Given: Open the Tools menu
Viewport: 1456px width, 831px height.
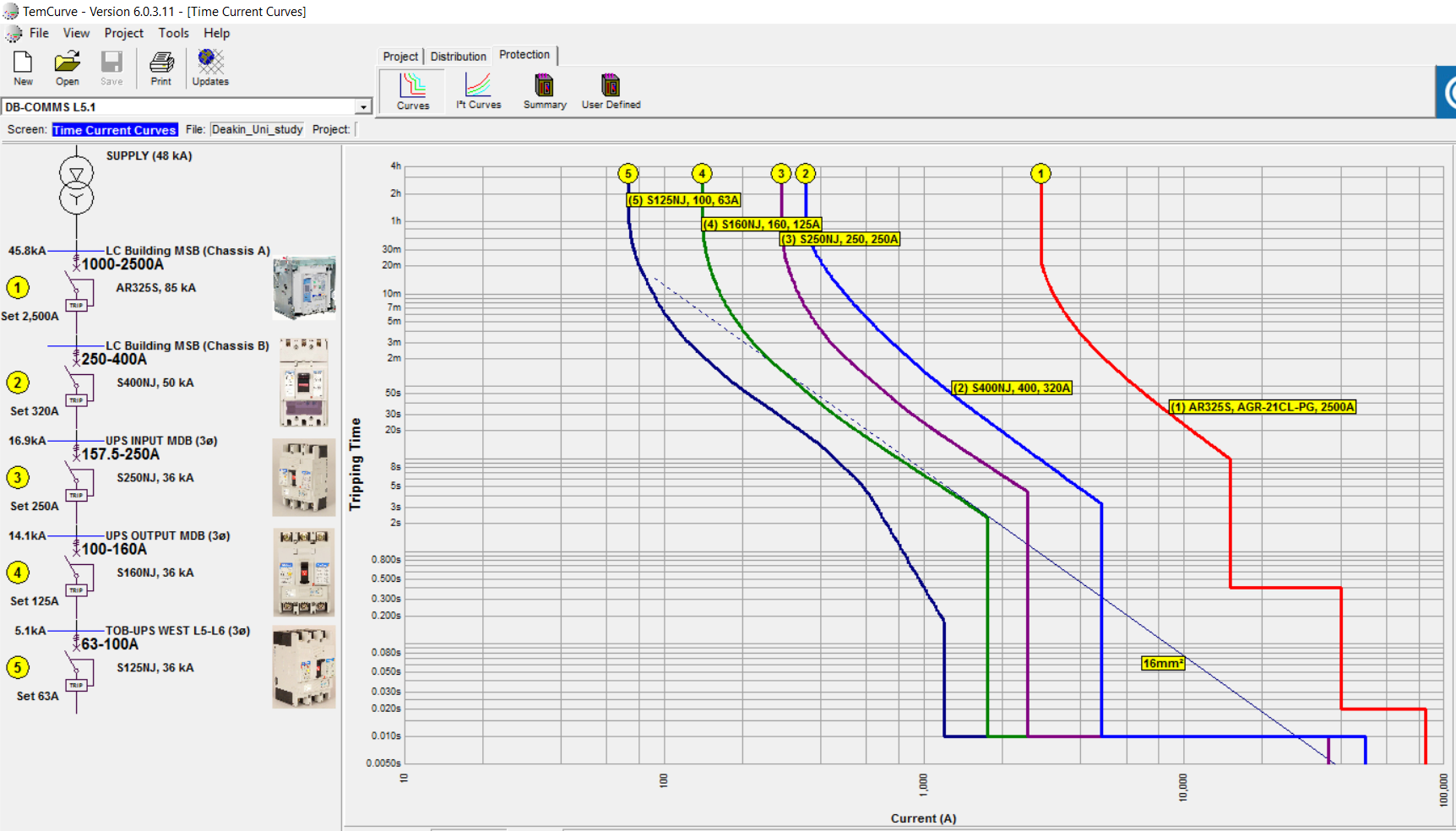Looking at the screenshot, I should tap(173, 33).
